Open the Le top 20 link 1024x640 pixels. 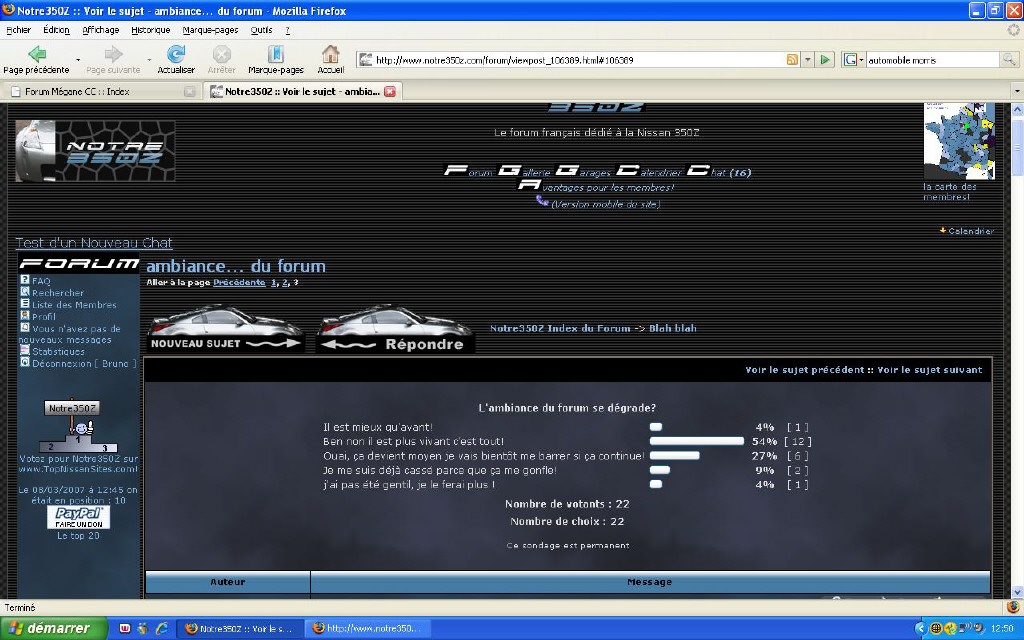coord(78,536)
